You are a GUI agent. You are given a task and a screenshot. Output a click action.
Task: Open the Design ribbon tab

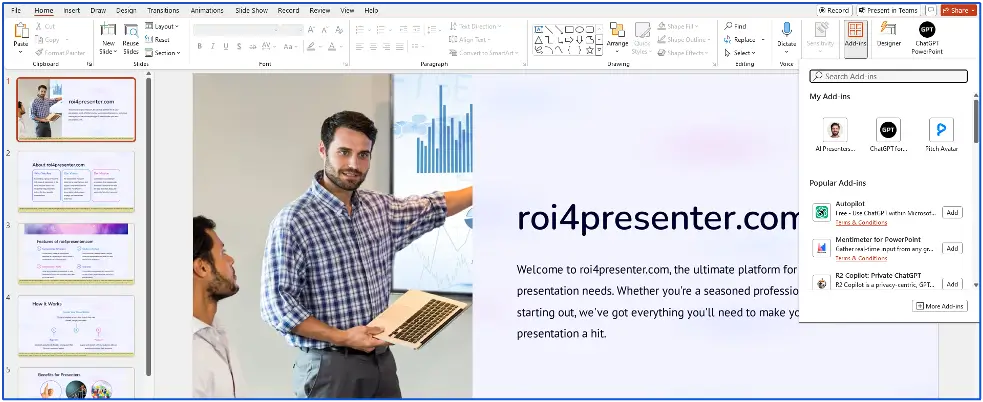126,10
